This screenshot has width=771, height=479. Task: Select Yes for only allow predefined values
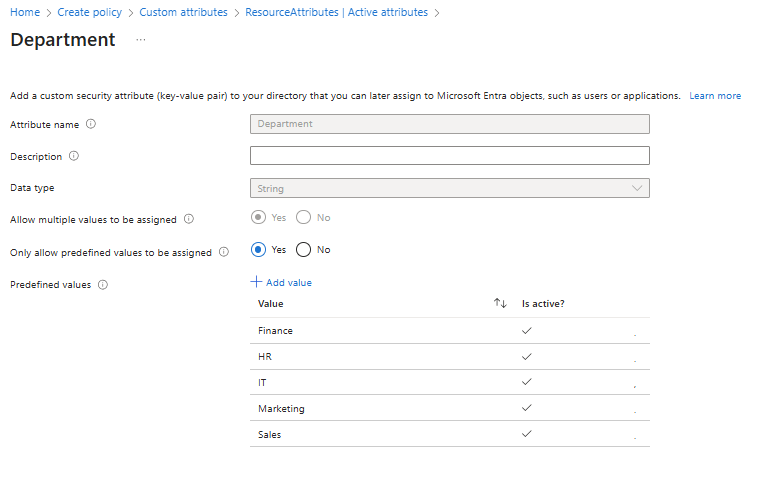pos(259,250)
